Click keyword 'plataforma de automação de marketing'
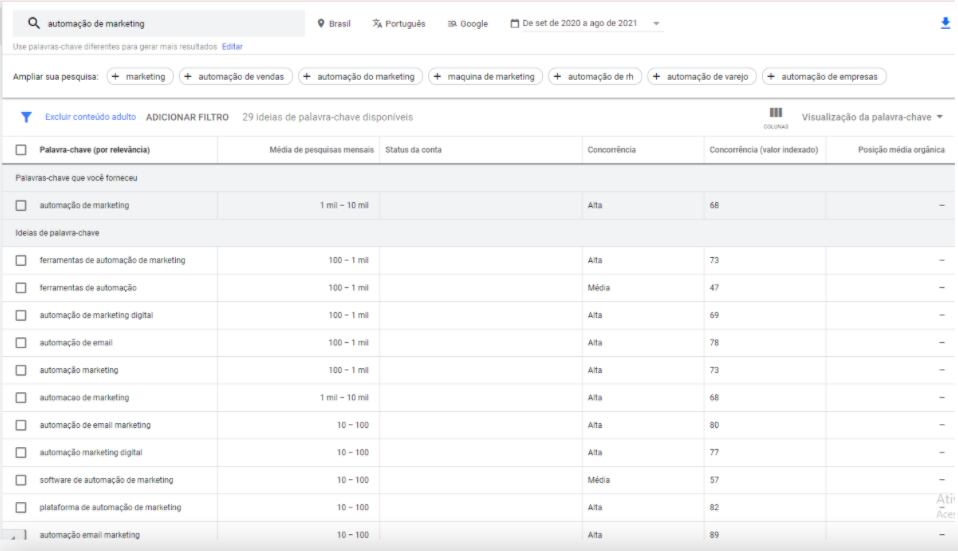This screenshot has height=551, width=958. (x=111, y=507)
